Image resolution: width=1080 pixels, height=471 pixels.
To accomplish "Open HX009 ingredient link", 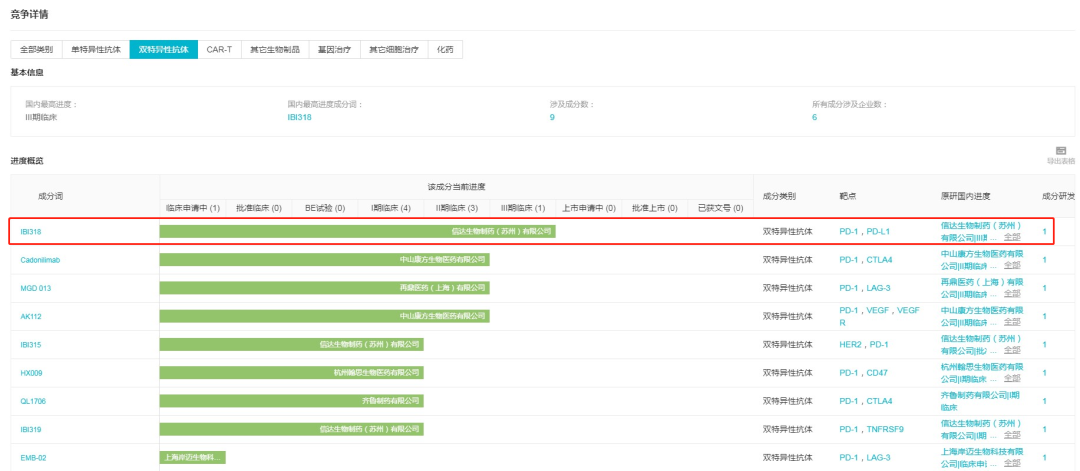I will click(x=32, y=373).
